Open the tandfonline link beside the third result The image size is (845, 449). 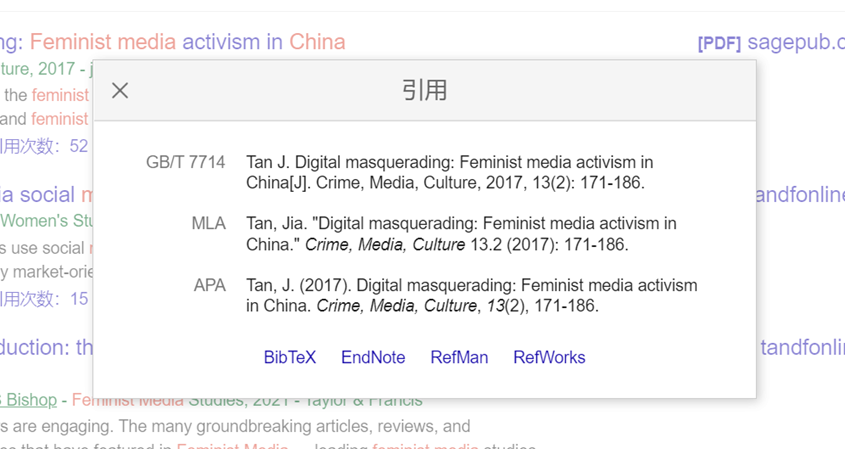(802, 348)
